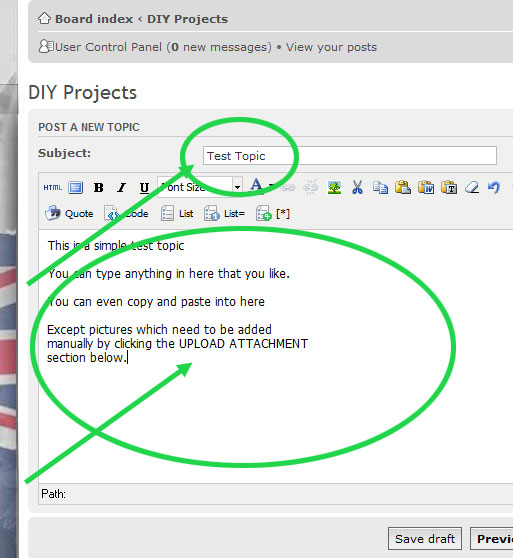Image resolution: width=513 pixels, height=558 pixels.
Task: Click the insert image tree icon
Action: [334, 187]
